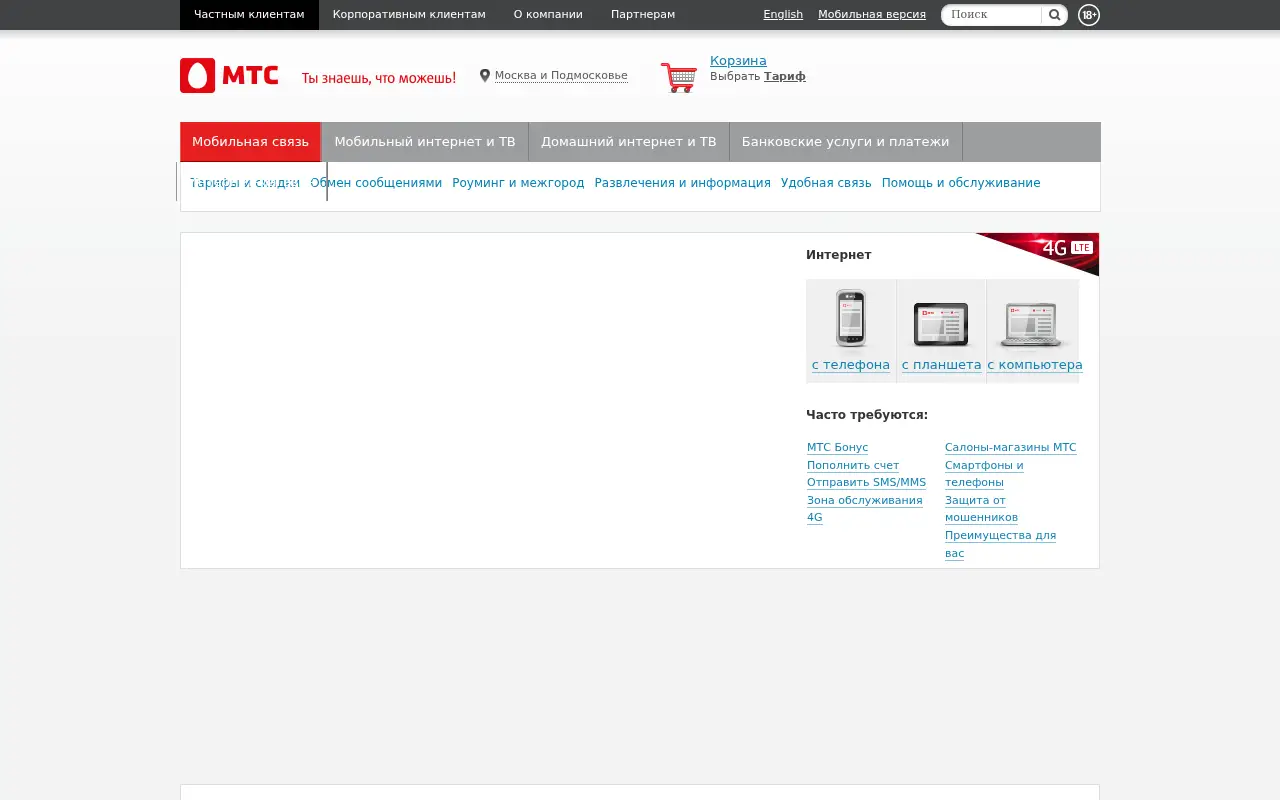This screenshot has height=800, width=1280.
Task: Click the phone internet icon
Action: pyautogui.click(x=851, y=318)
